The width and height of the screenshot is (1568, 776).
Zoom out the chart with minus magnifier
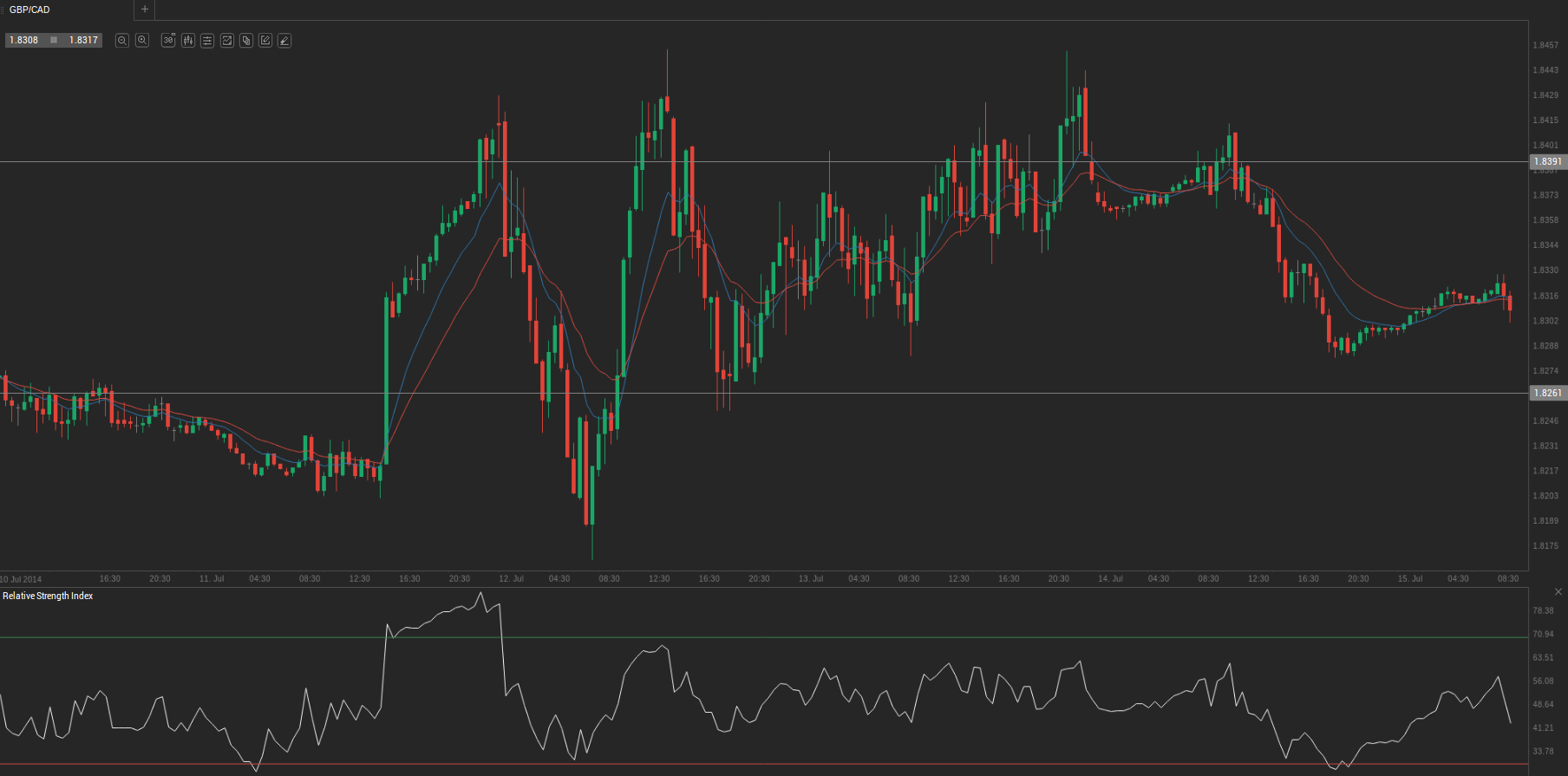(122, 41)
